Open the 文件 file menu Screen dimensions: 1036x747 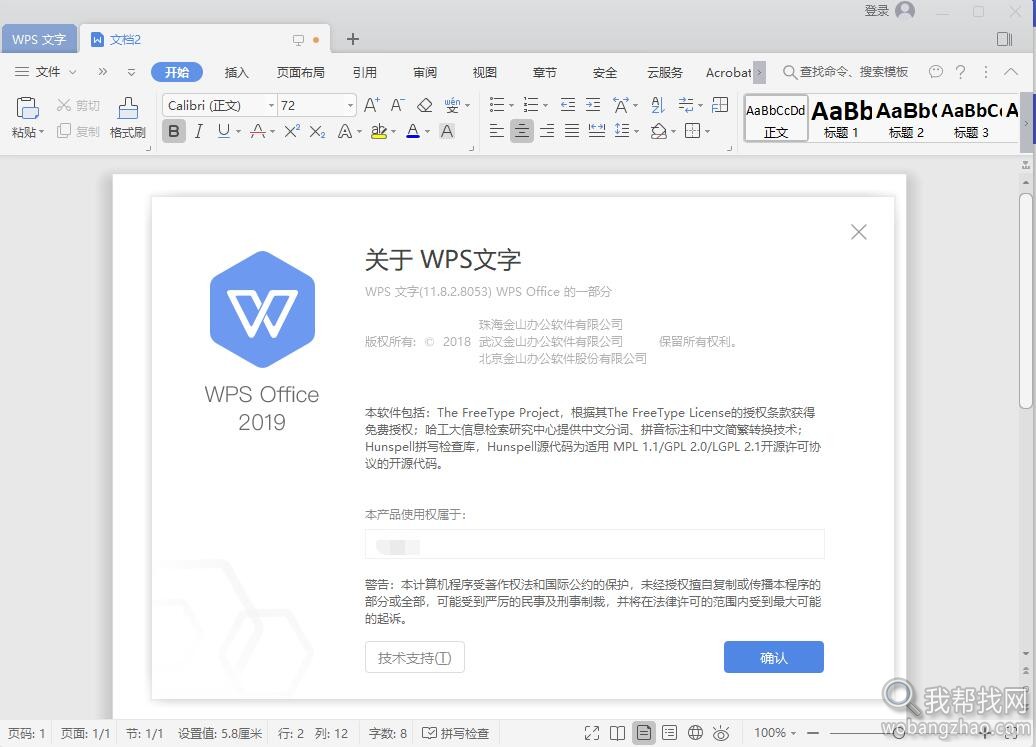click(x=45, y=72)
